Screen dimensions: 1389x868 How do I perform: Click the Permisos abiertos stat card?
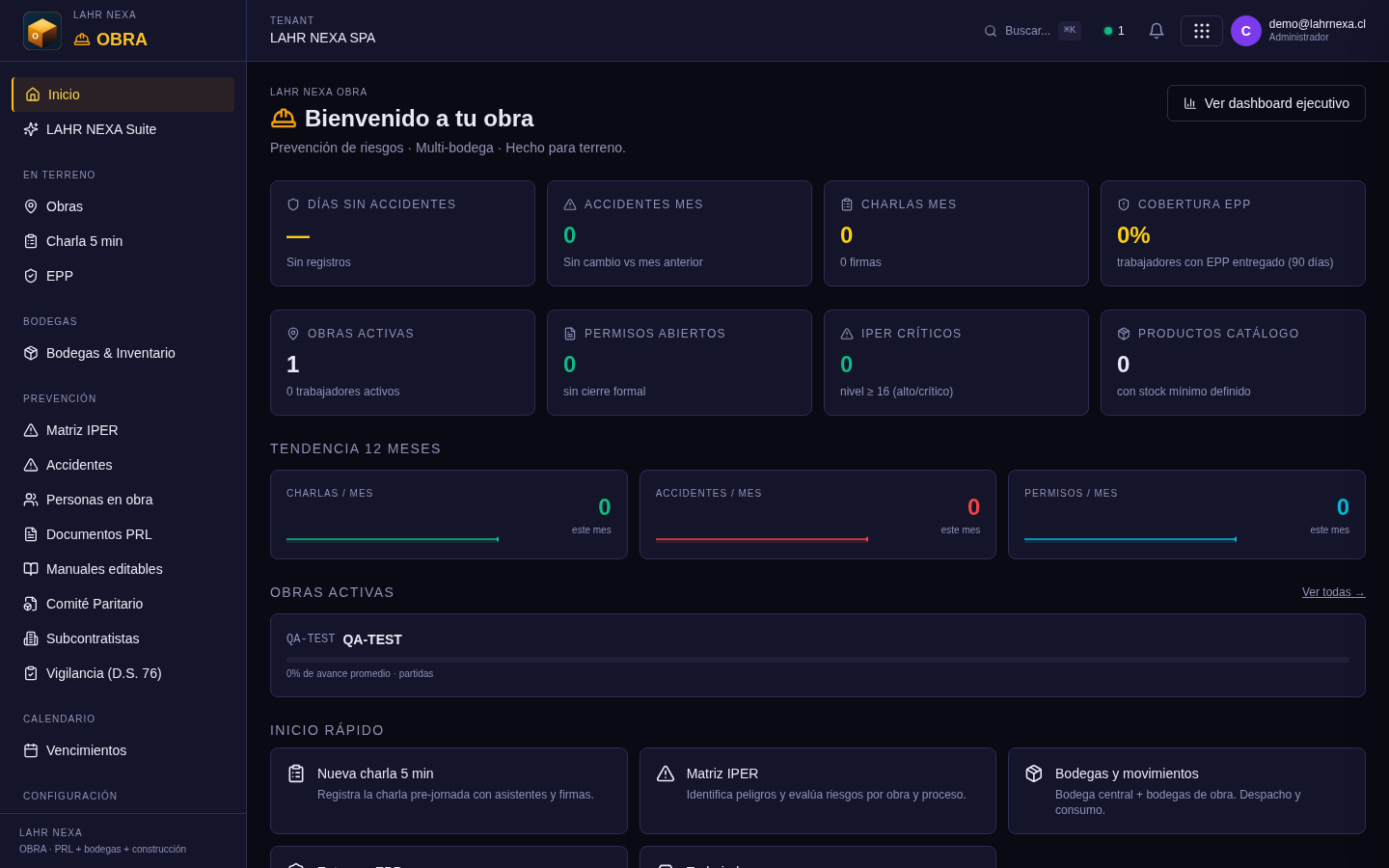(x=679, y=363)
